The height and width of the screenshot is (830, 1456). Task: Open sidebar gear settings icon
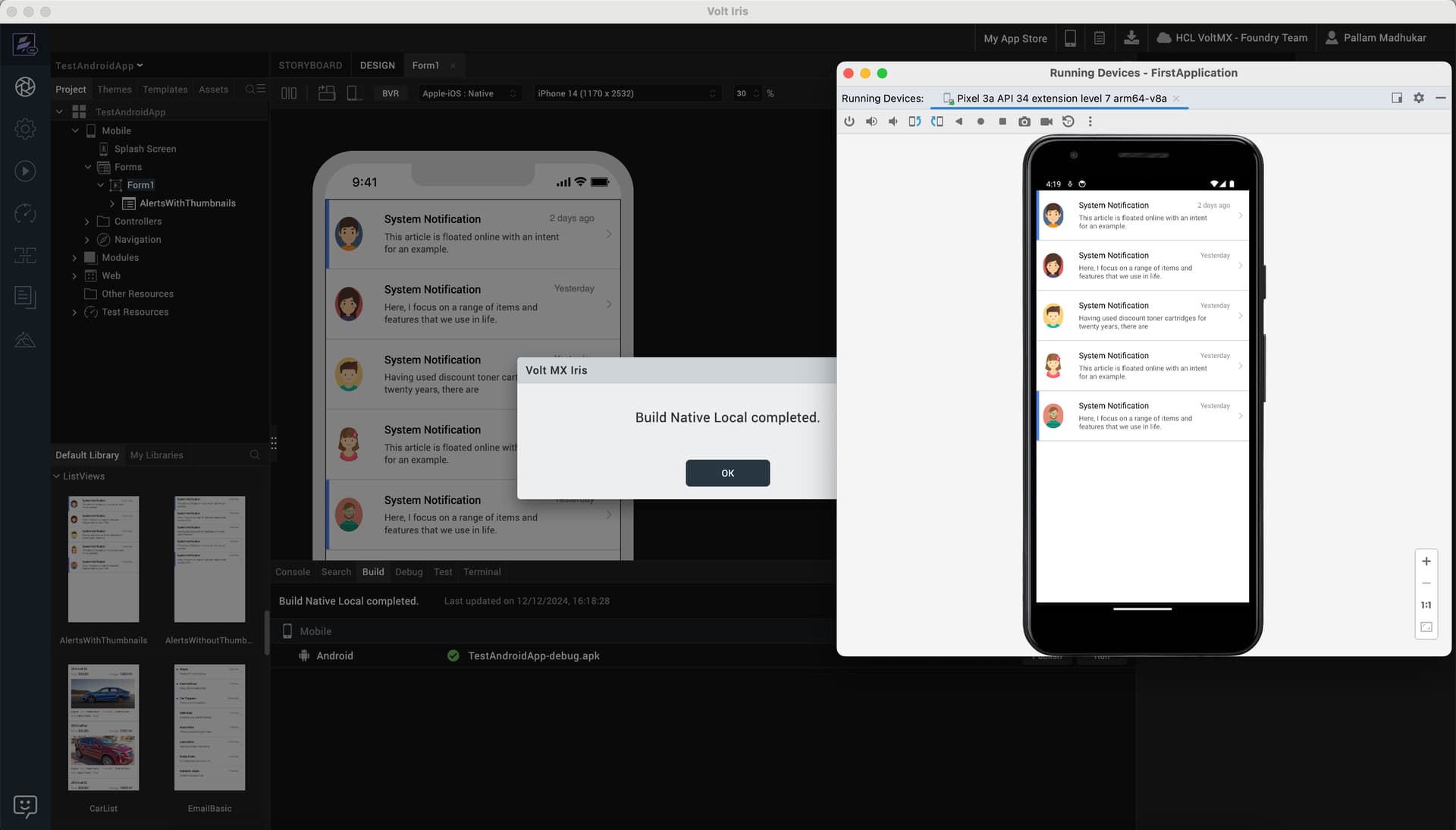coord(25,129)
